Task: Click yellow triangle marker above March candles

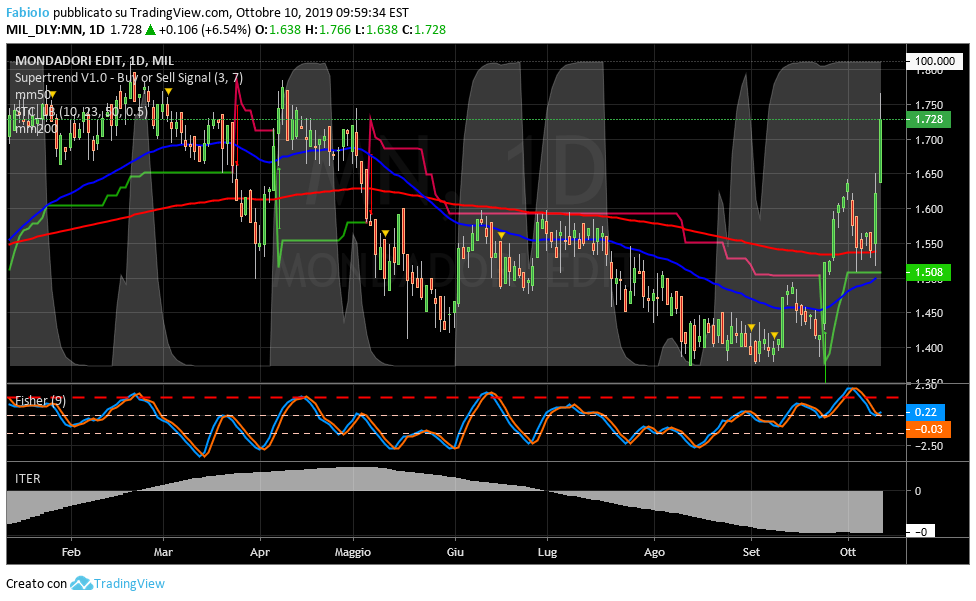Action: pos(169,92)
